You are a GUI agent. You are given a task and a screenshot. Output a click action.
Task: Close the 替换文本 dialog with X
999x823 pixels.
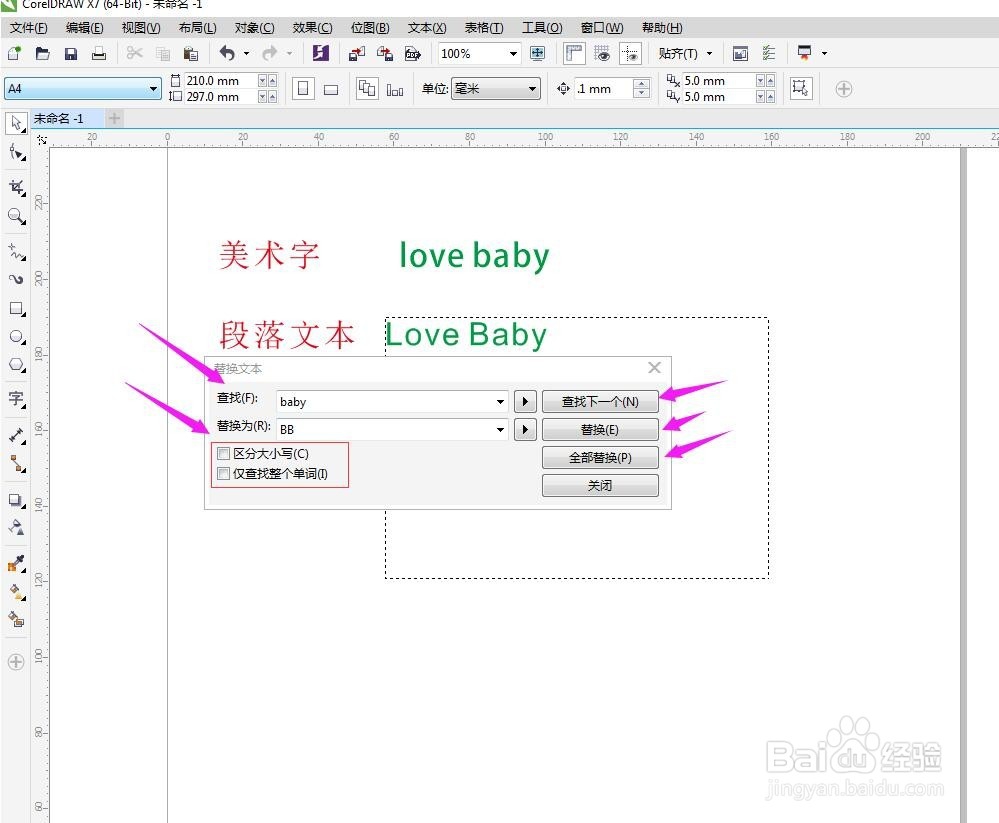(654, 368)
